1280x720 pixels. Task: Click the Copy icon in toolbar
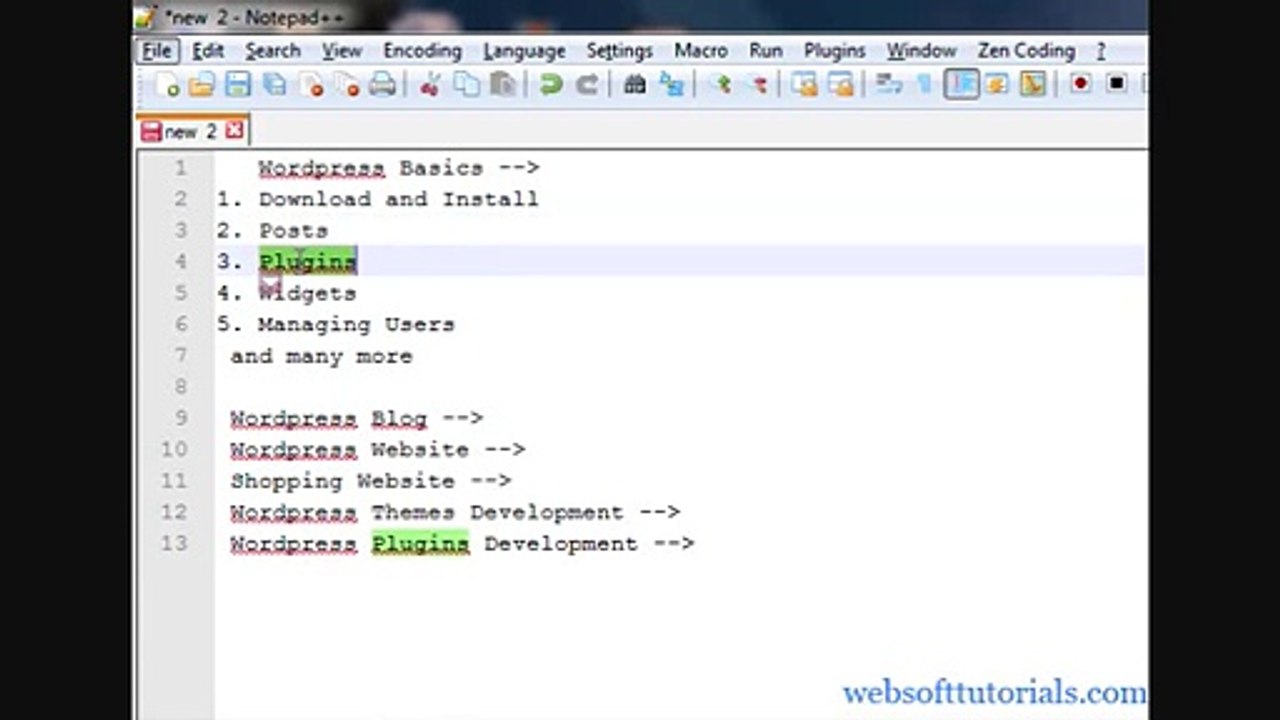pos(467,85)
